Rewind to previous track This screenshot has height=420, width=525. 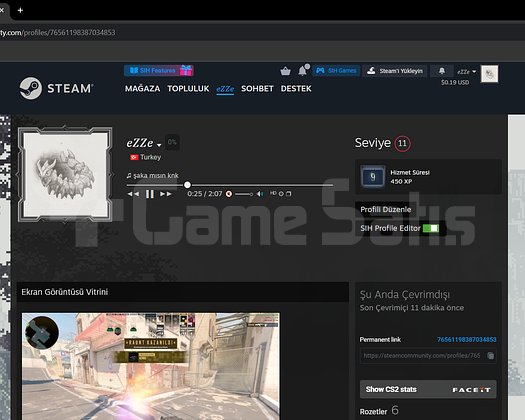pos(133,194)
